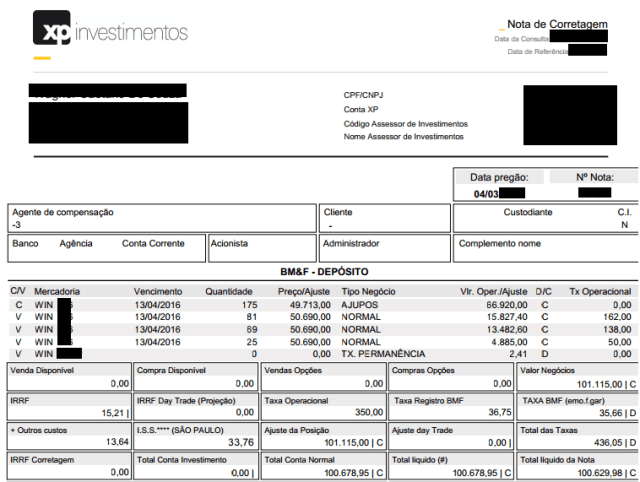Click quantity '81' in the table
Image resolution: width=640 pixels, height=482 pixels.
coord(252,317)
